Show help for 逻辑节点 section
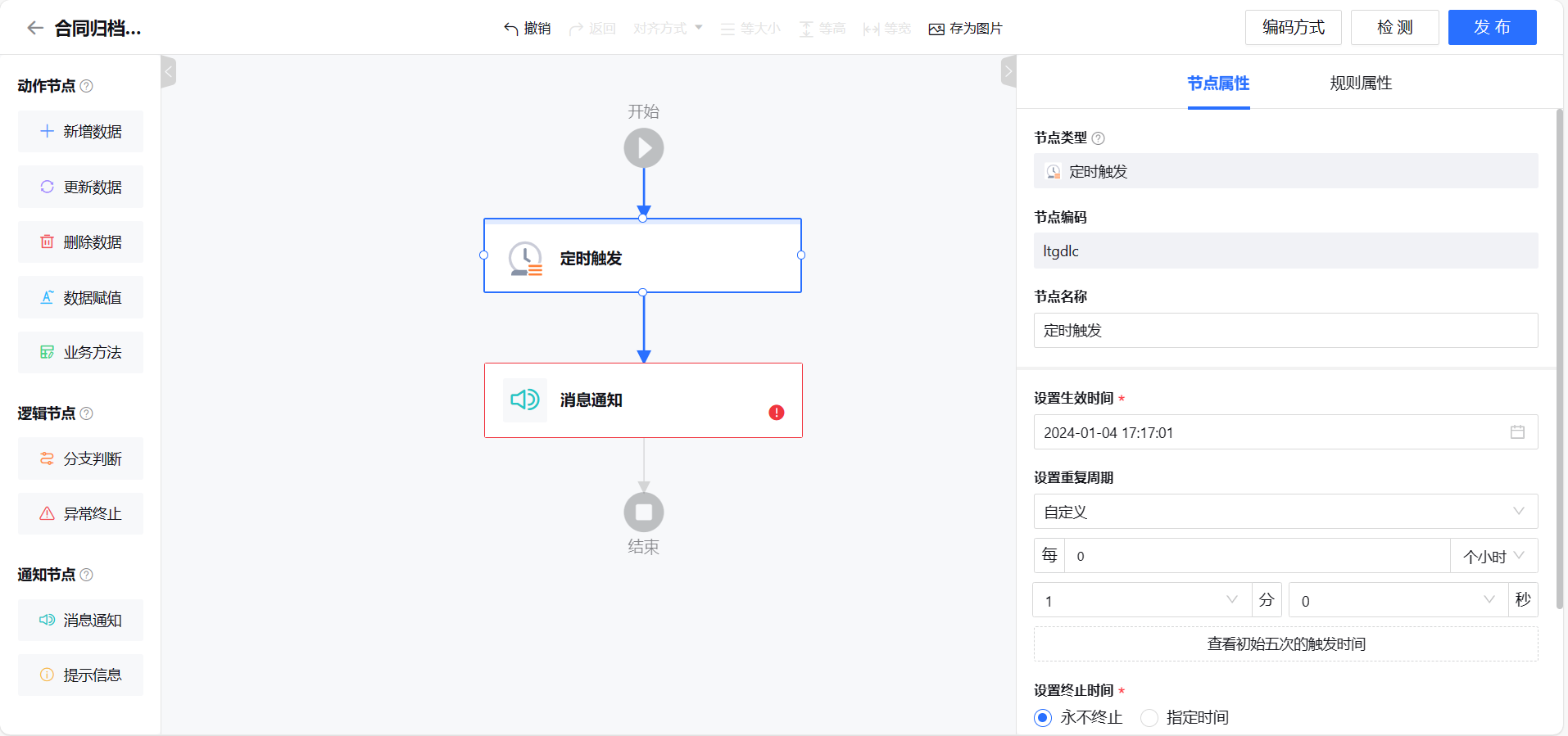1568x736 pixels. [87, 413]
